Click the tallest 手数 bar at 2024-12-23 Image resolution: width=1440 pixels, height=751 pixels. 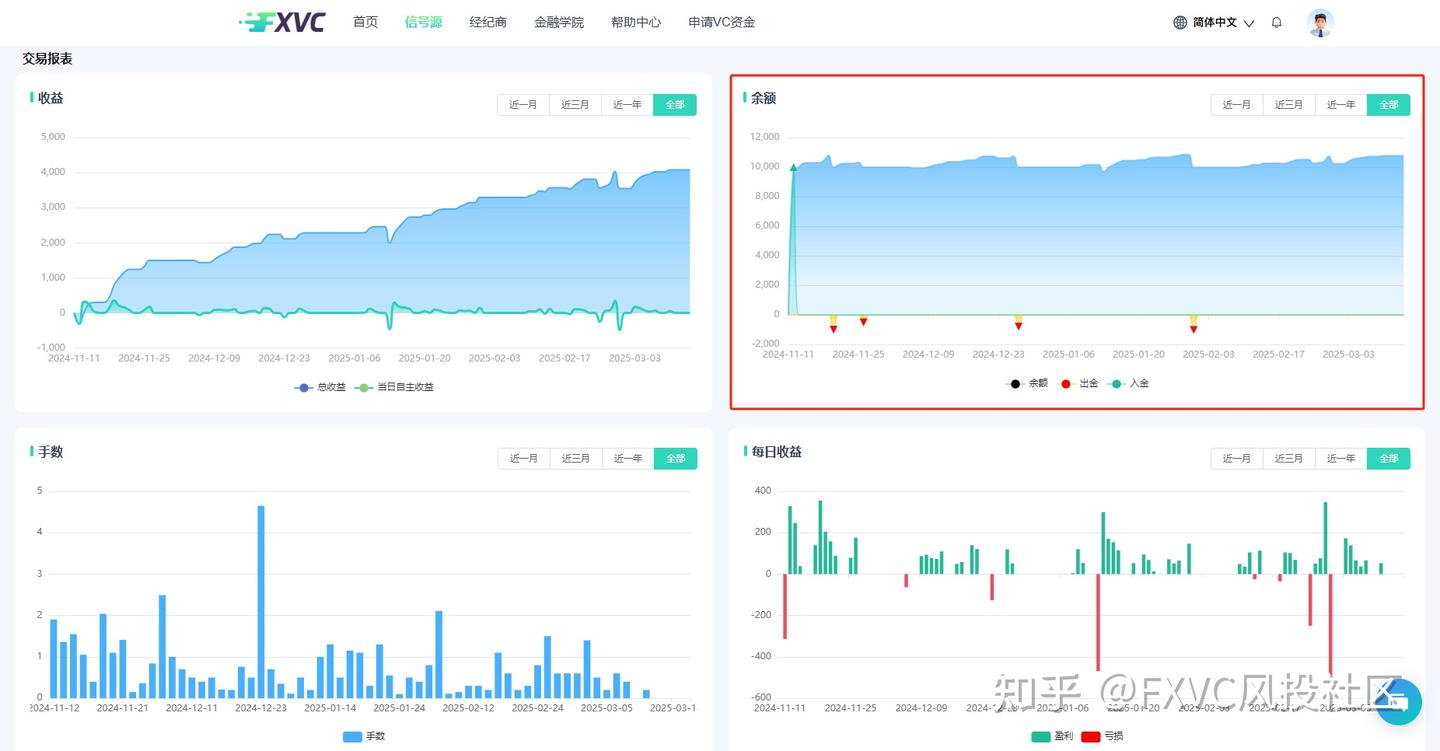pos(261,601)
